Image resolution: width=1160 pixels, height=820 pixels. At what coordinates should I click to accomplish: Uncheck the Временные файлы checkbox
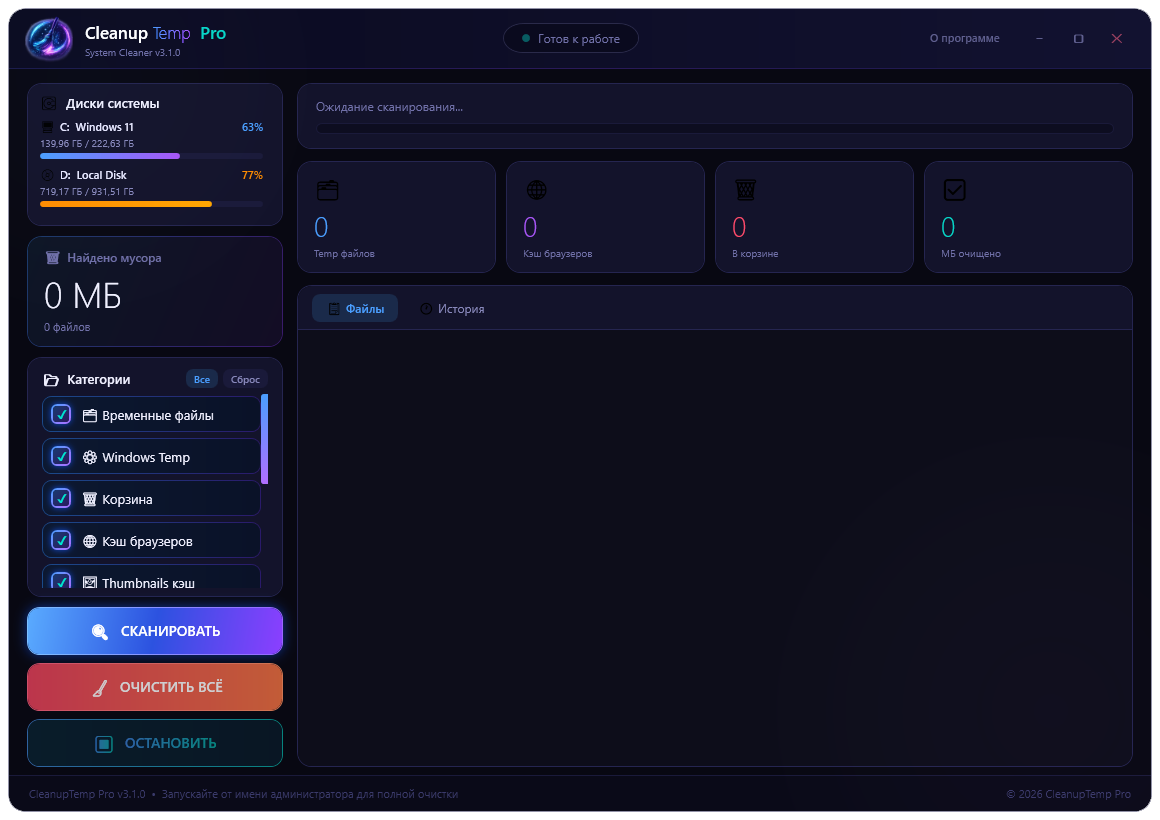(x=61, y=414)
